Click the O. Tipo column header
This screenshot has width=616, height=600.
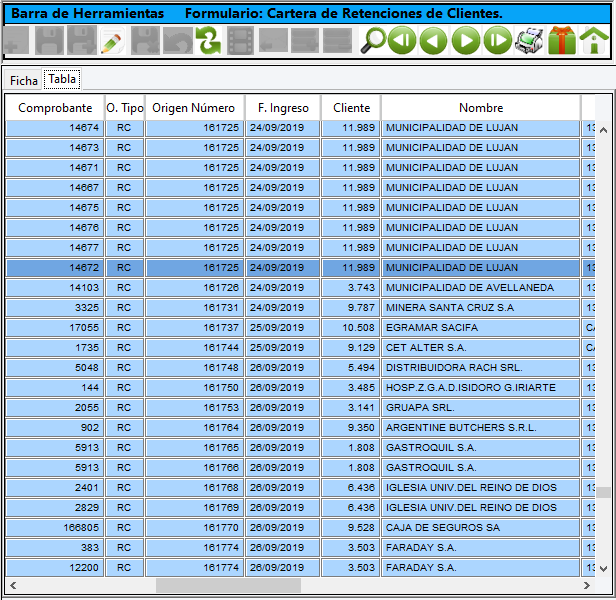(x=125, y=108)
